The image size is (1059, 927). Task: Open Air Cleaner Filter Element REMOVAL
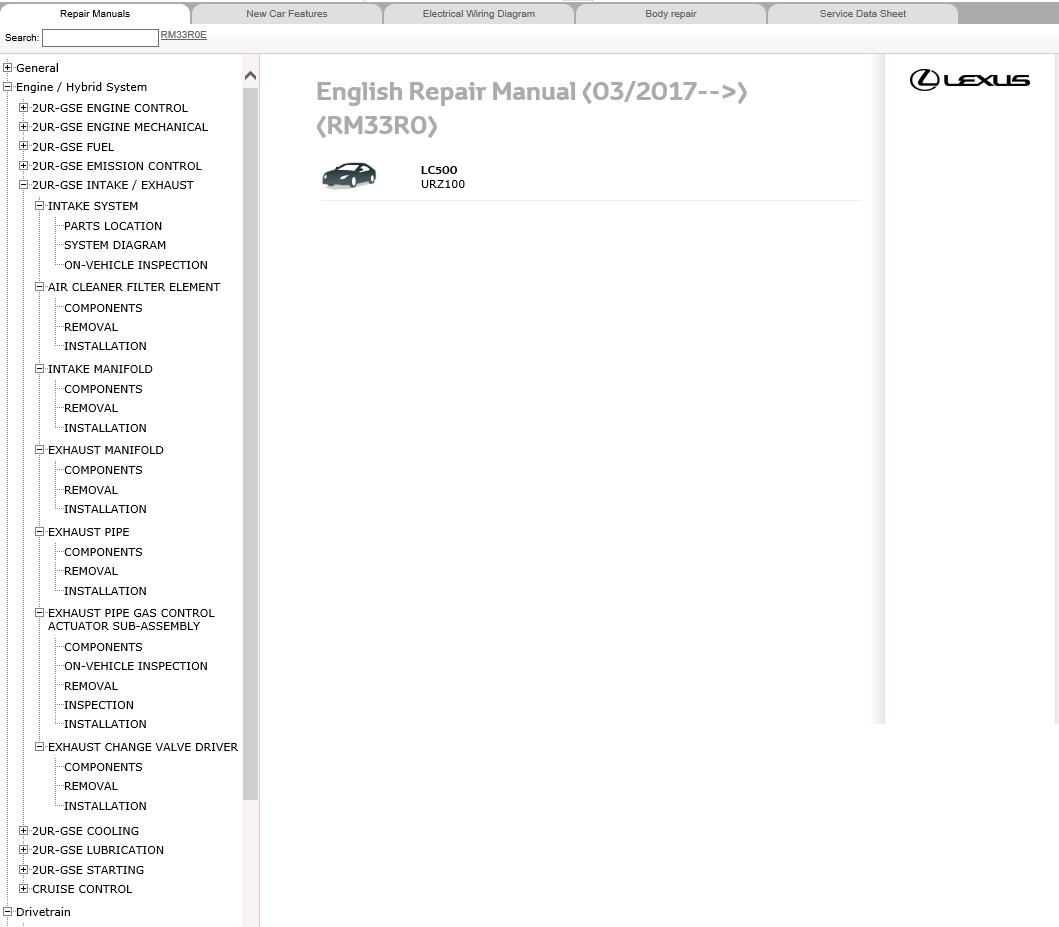pyautogui.click(x=91, y=327)
